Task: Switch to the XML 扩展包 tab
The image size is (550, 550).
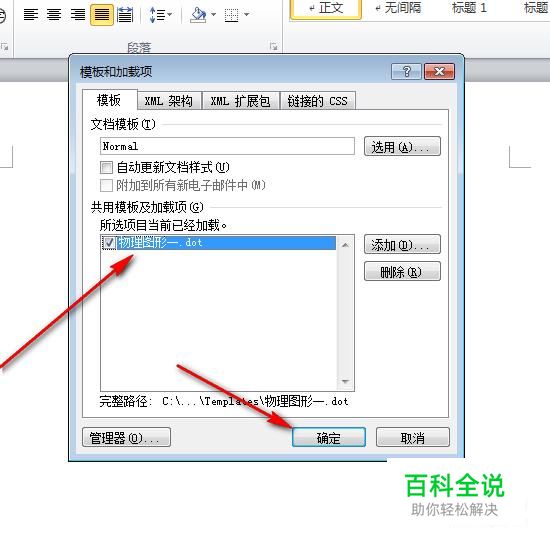Action: coord(241,101)
